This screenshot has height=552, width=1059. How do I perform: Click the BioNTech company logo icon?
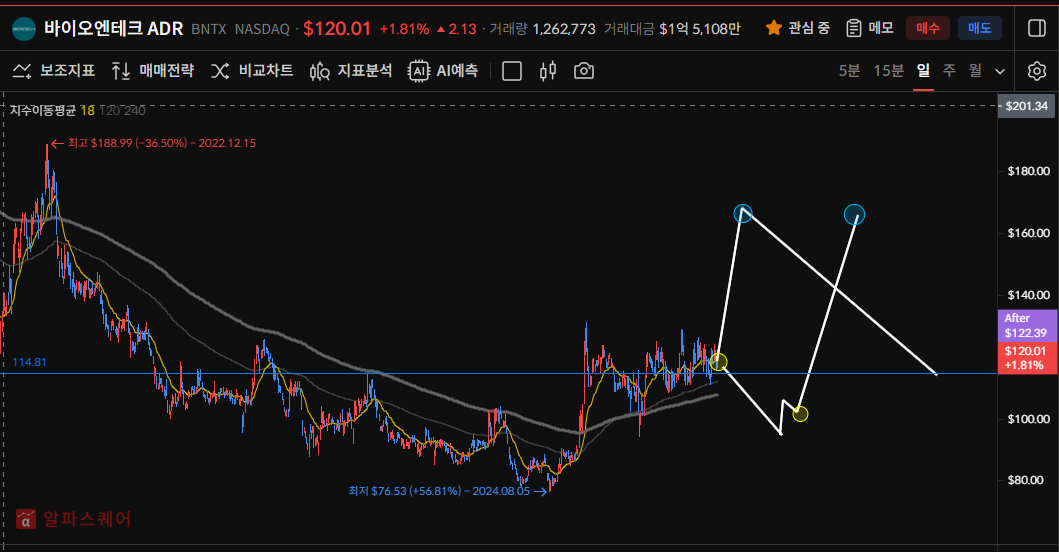pos(24,28)
